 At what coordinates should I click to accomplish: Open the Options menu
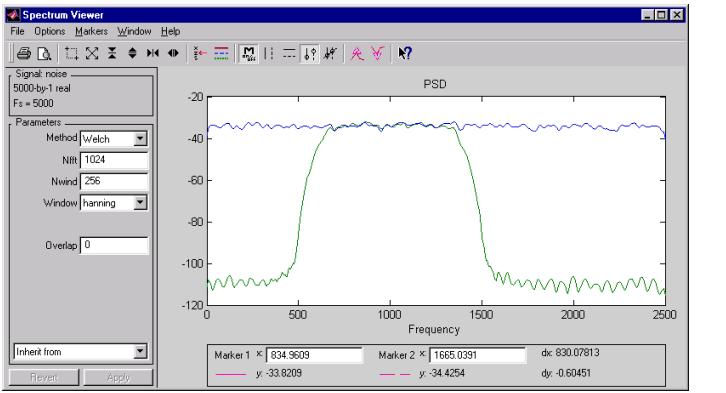pyautogui.click(x=50, y=31)
